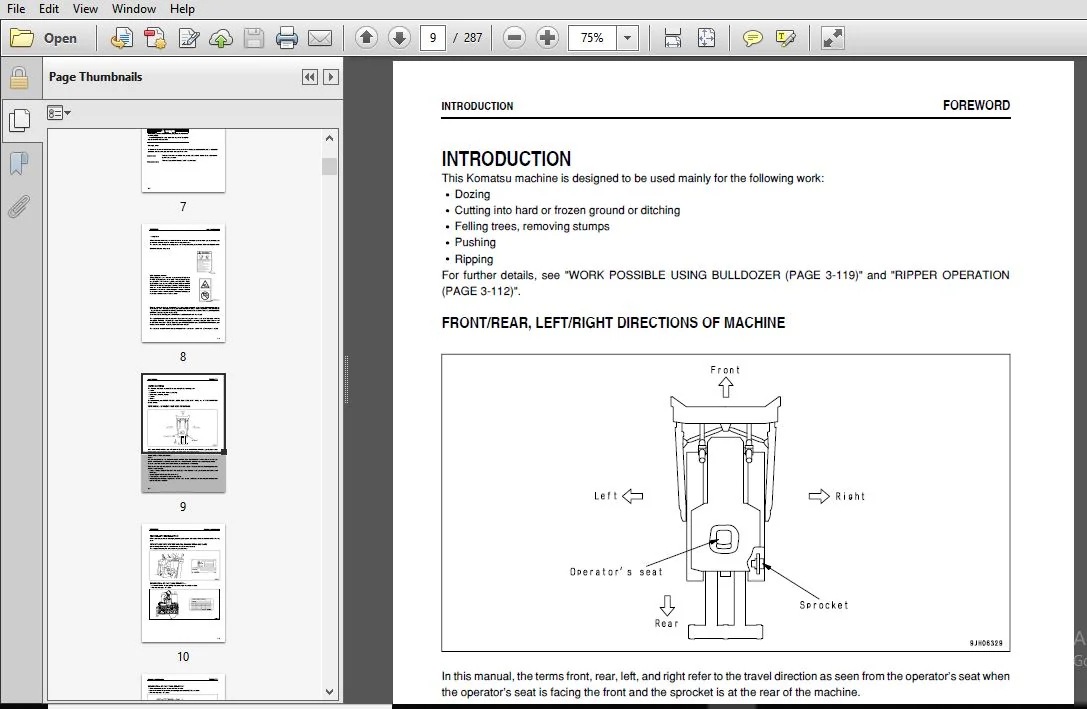1087x709 pixels.
Task: Open the File menu
Action: tap(15, 8)
